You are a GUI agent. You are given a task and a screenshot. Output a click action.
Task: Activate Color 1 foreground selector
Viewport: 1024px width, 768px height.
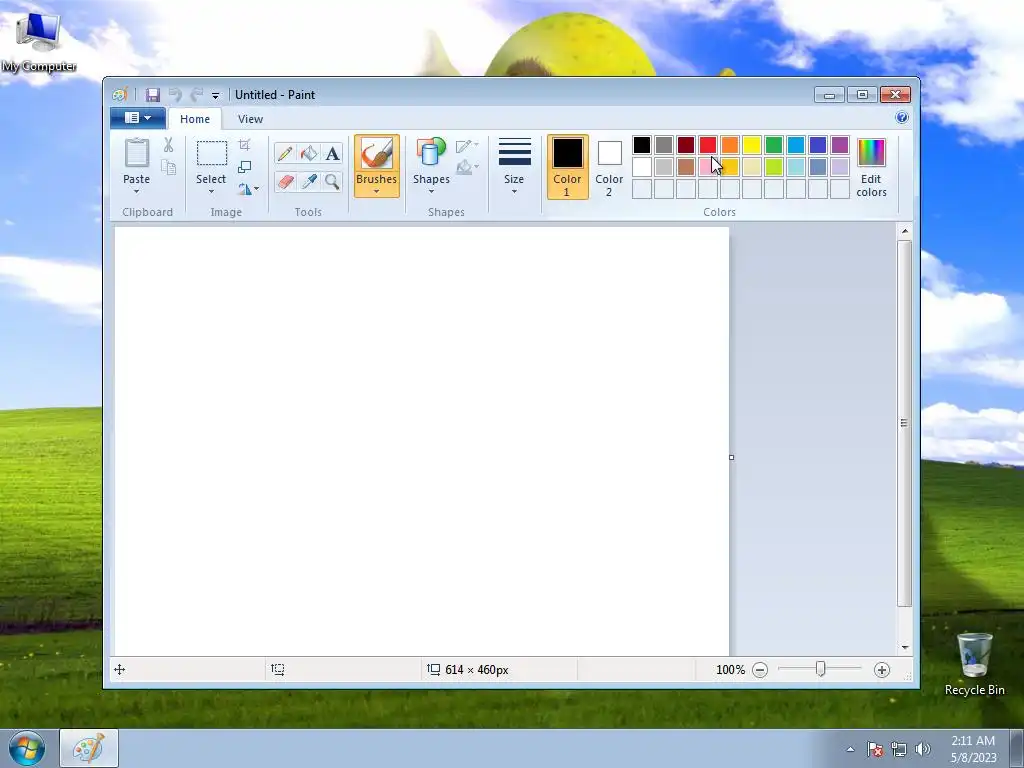pos(567,167)
